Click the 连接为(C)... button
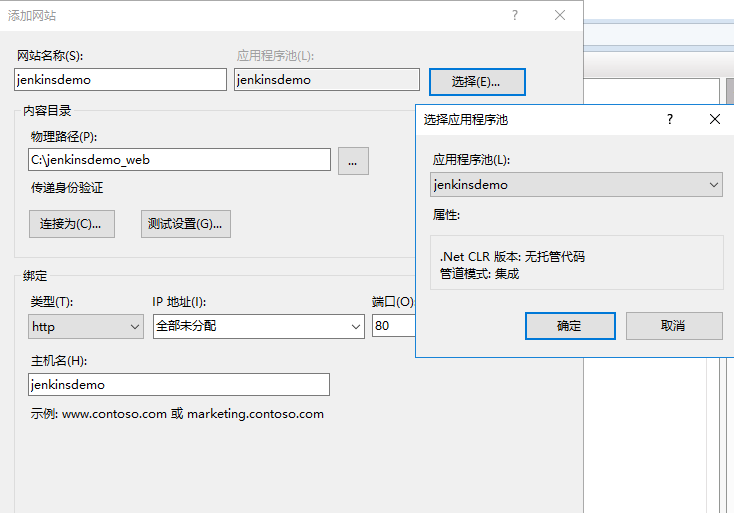The image size is (734, 513). (x=72, y=224)
